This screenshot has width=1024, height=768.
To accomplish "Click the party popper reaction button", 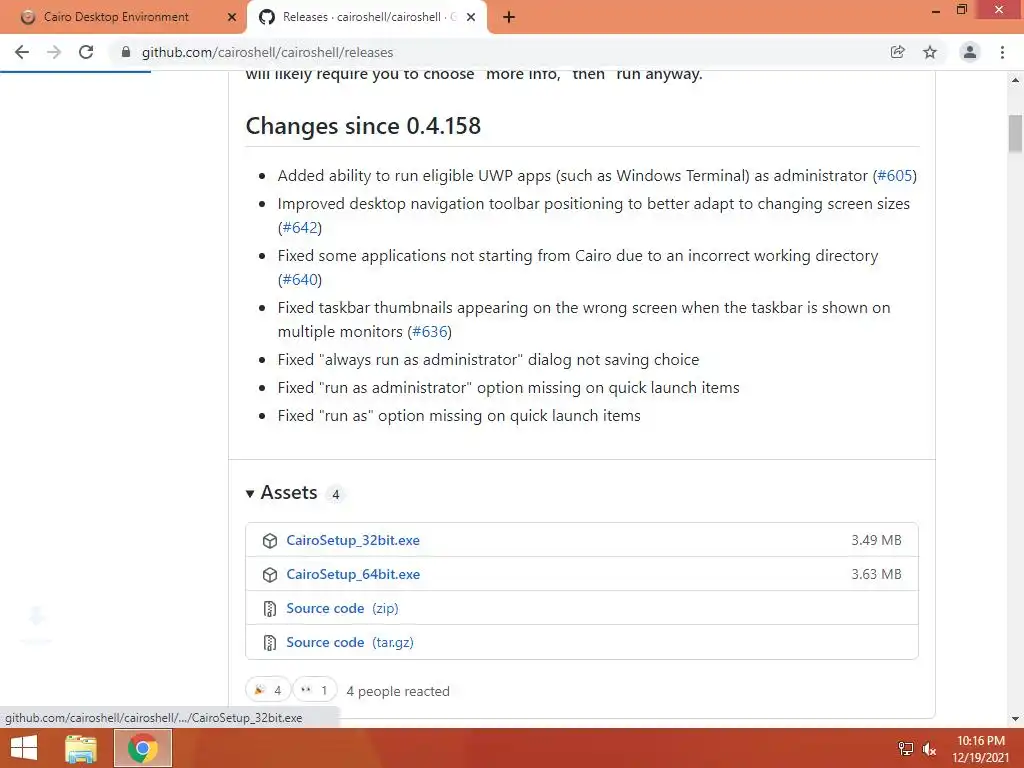I will pyautogui.click(x=267, y=690).
